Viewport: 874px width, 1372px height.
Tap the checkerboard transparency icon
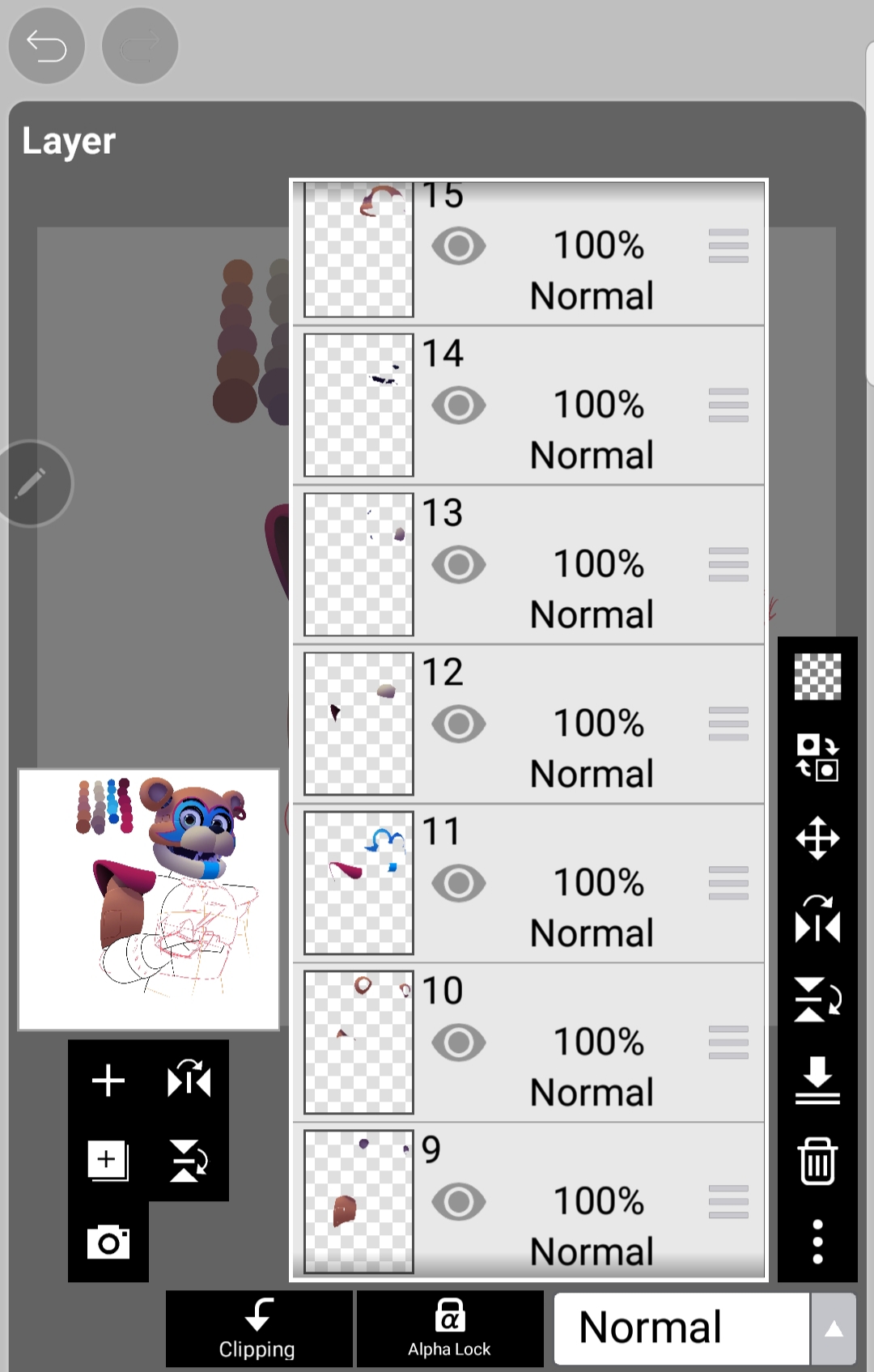817,676
